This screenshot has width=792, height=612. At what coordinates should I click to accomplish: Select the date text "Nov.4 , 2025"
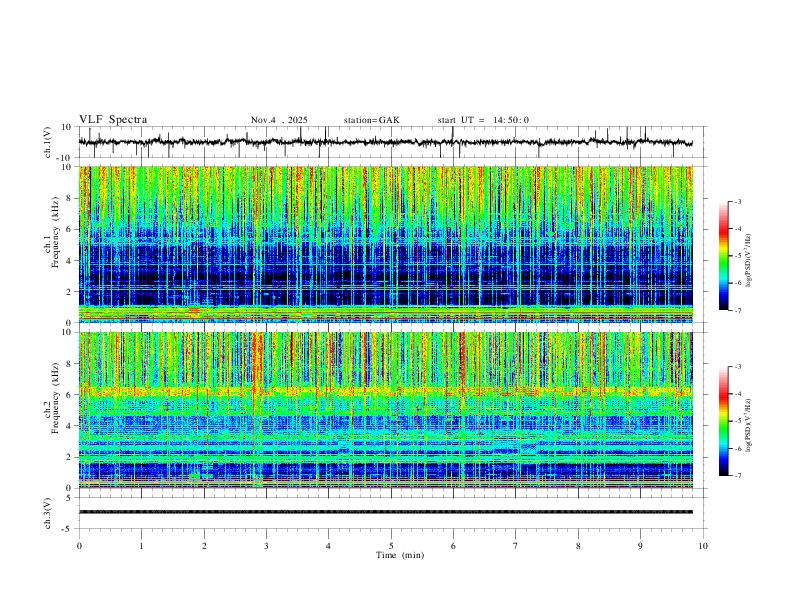(279, 120)
